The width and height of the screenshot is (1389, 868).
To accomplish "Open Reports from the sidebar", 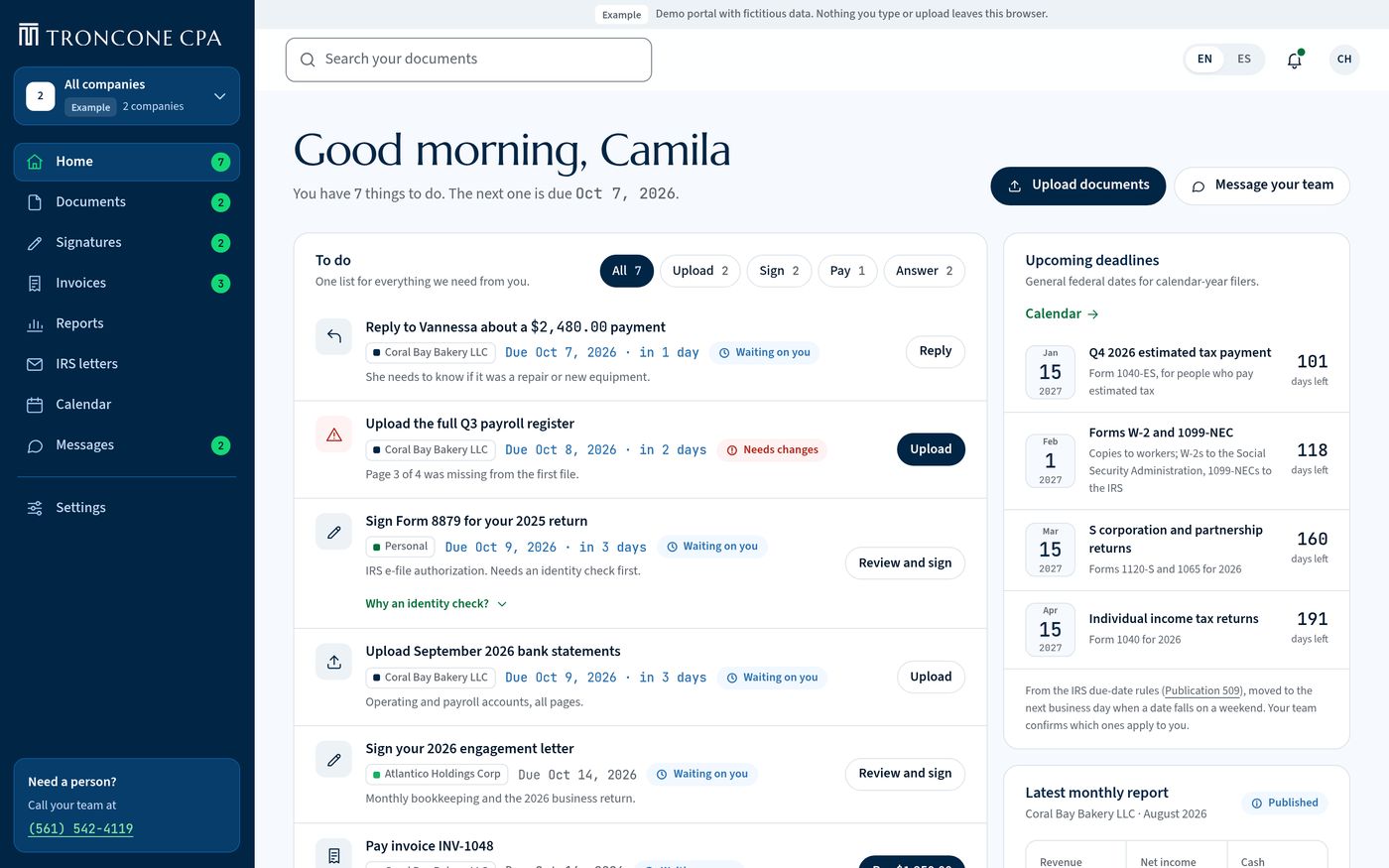I will 127,324.
